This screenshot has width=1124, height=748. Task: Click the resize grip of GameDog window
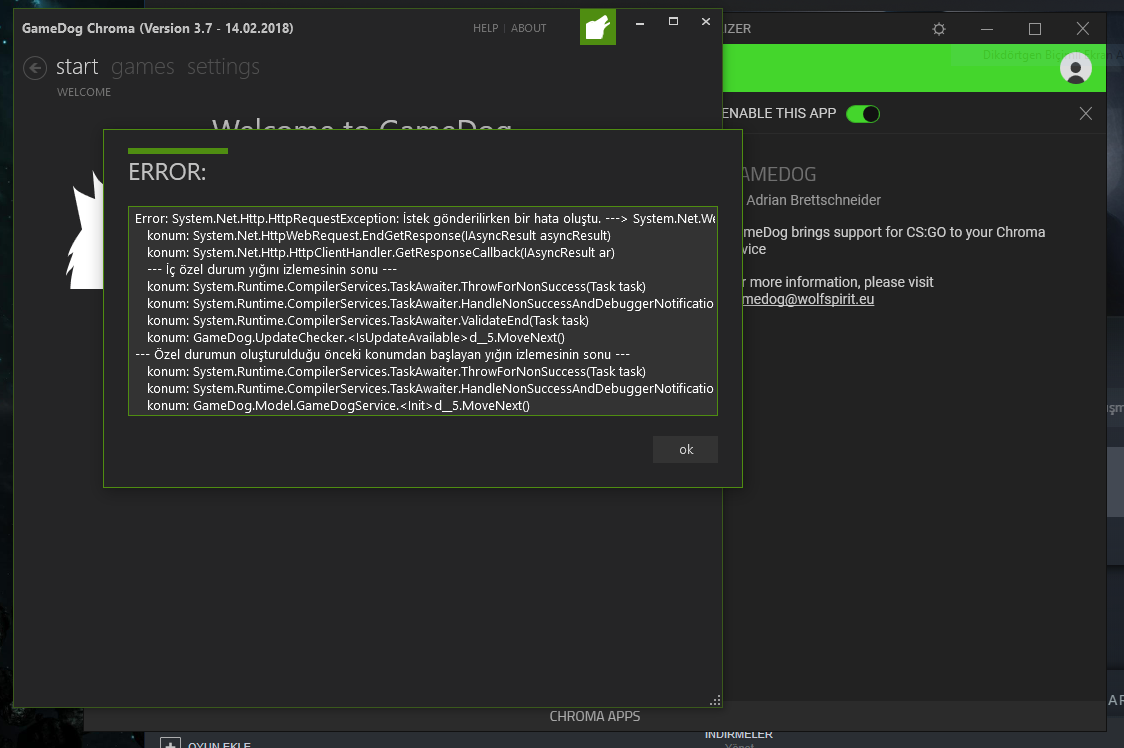click(x=715, y=701)
